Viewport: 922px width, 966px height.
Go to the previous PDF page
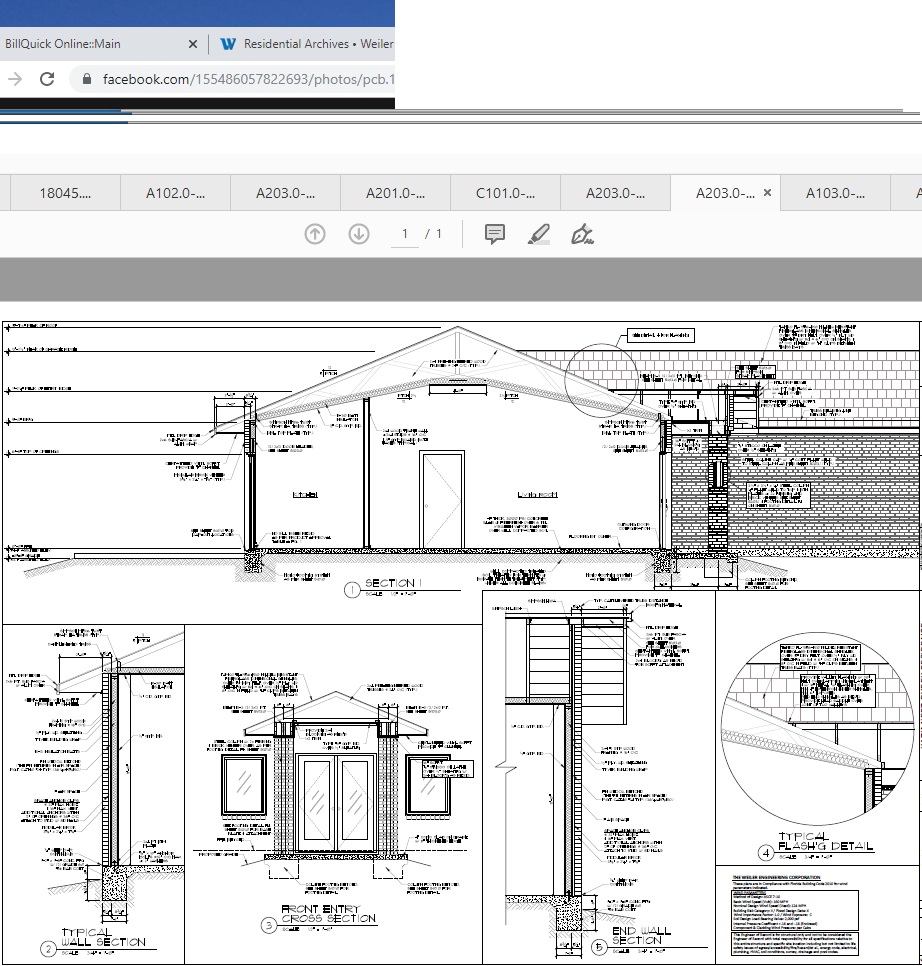point(315,234)
